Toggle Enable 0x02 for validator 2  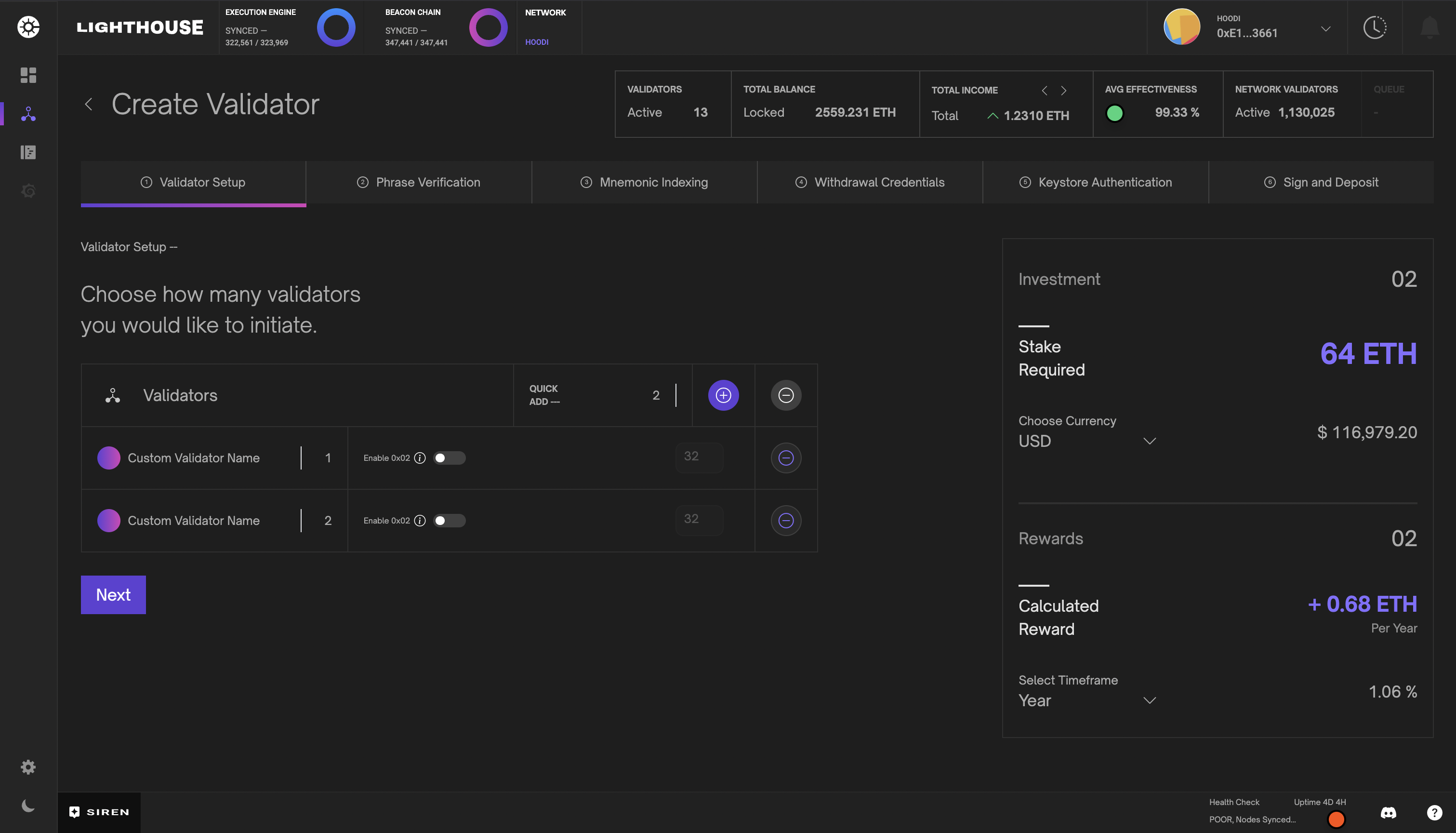[x=450, y=521]
